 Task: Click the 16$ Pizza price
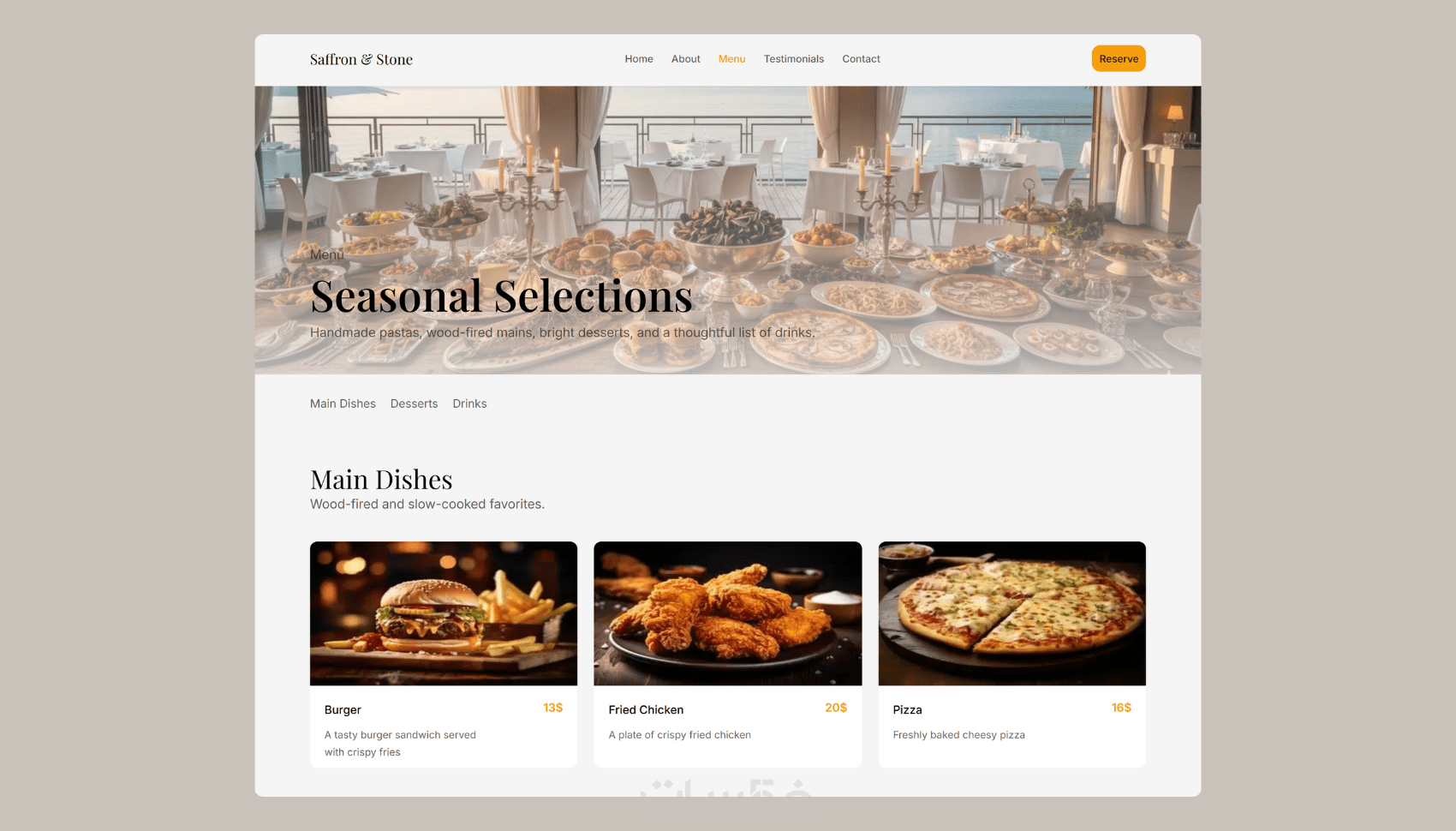point(1121,708)
